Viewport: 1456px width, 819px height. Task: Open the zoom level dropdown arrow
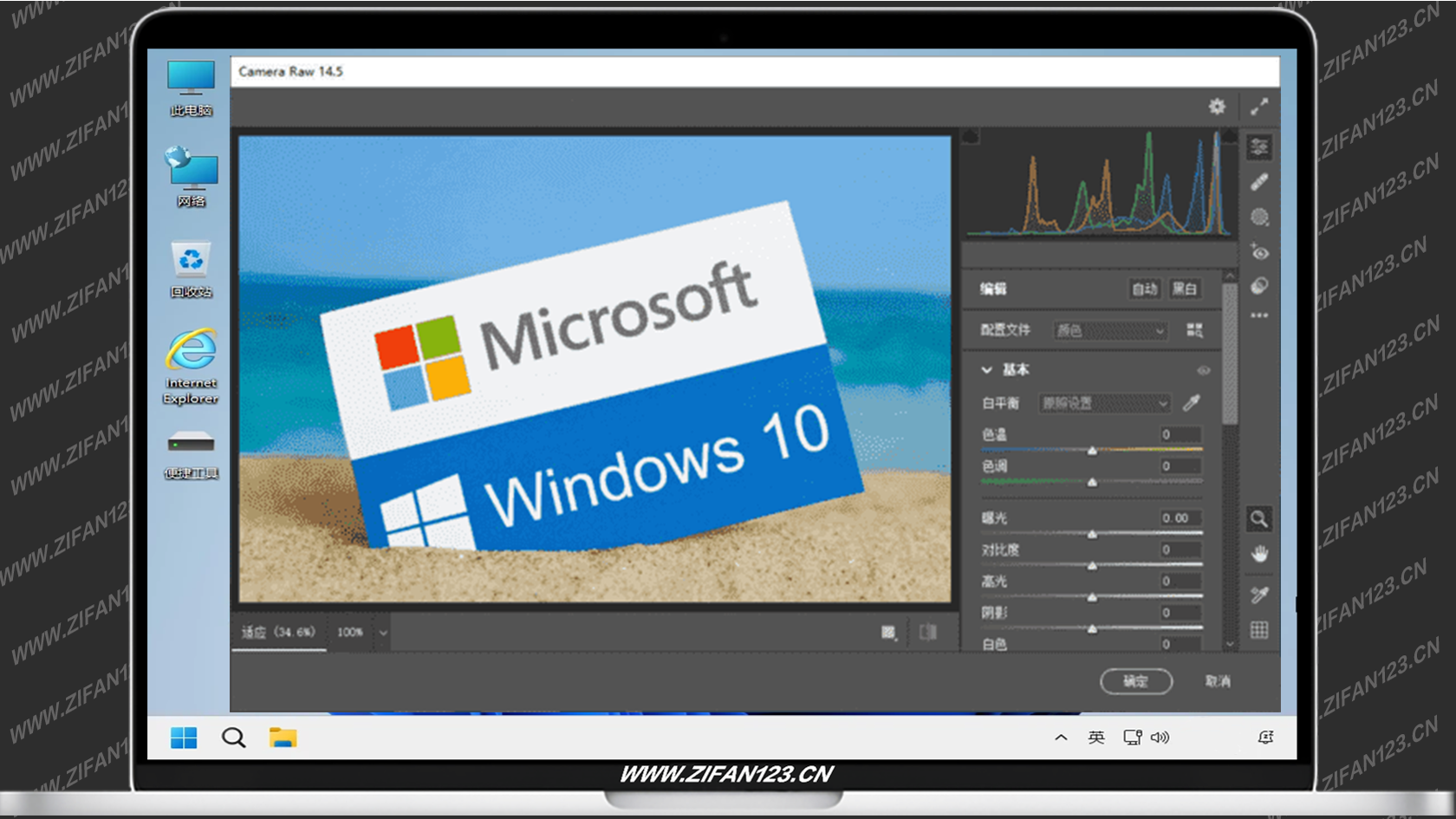(x=382, y=633)
